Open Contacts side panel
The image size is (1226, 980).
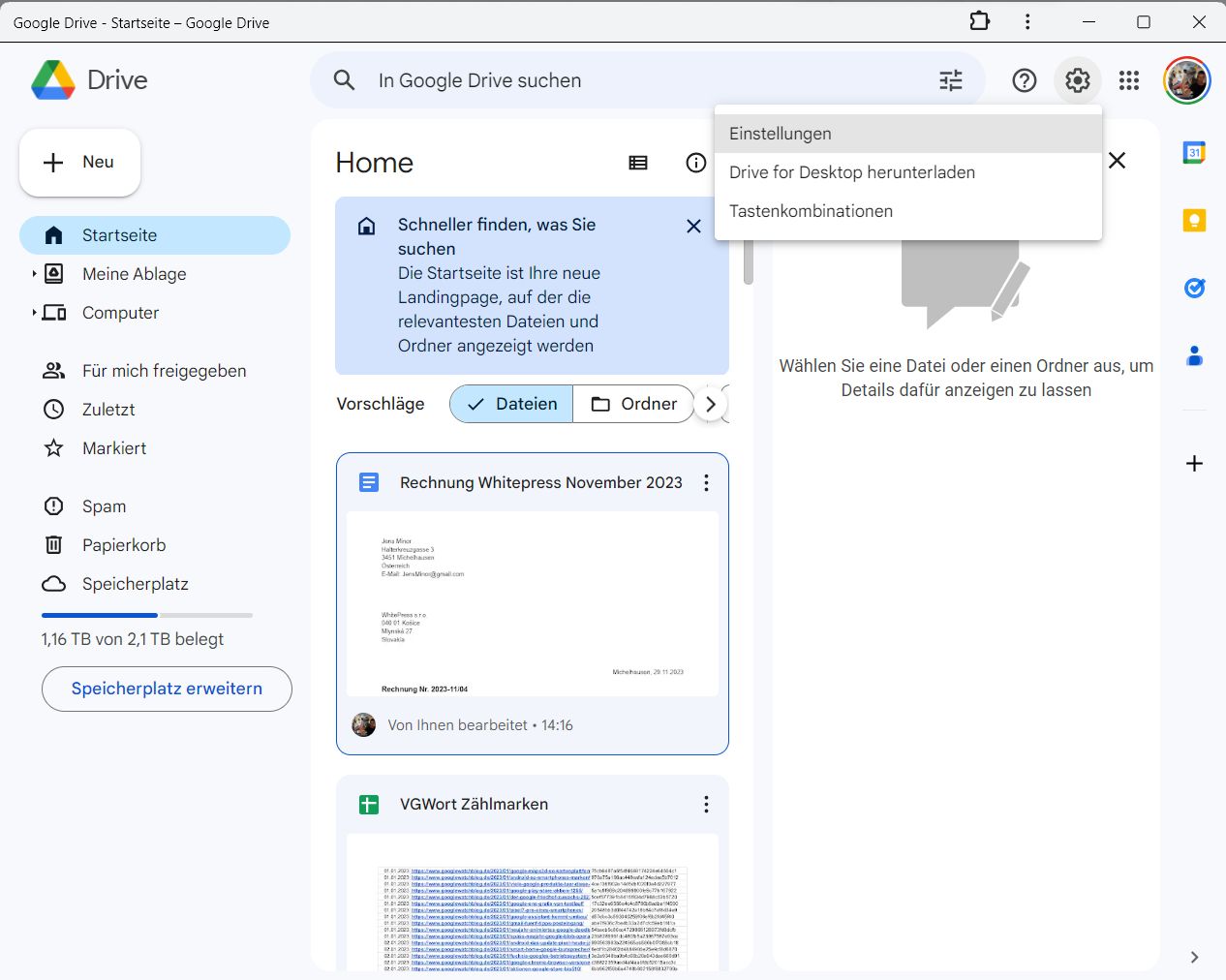(1194, 356)
